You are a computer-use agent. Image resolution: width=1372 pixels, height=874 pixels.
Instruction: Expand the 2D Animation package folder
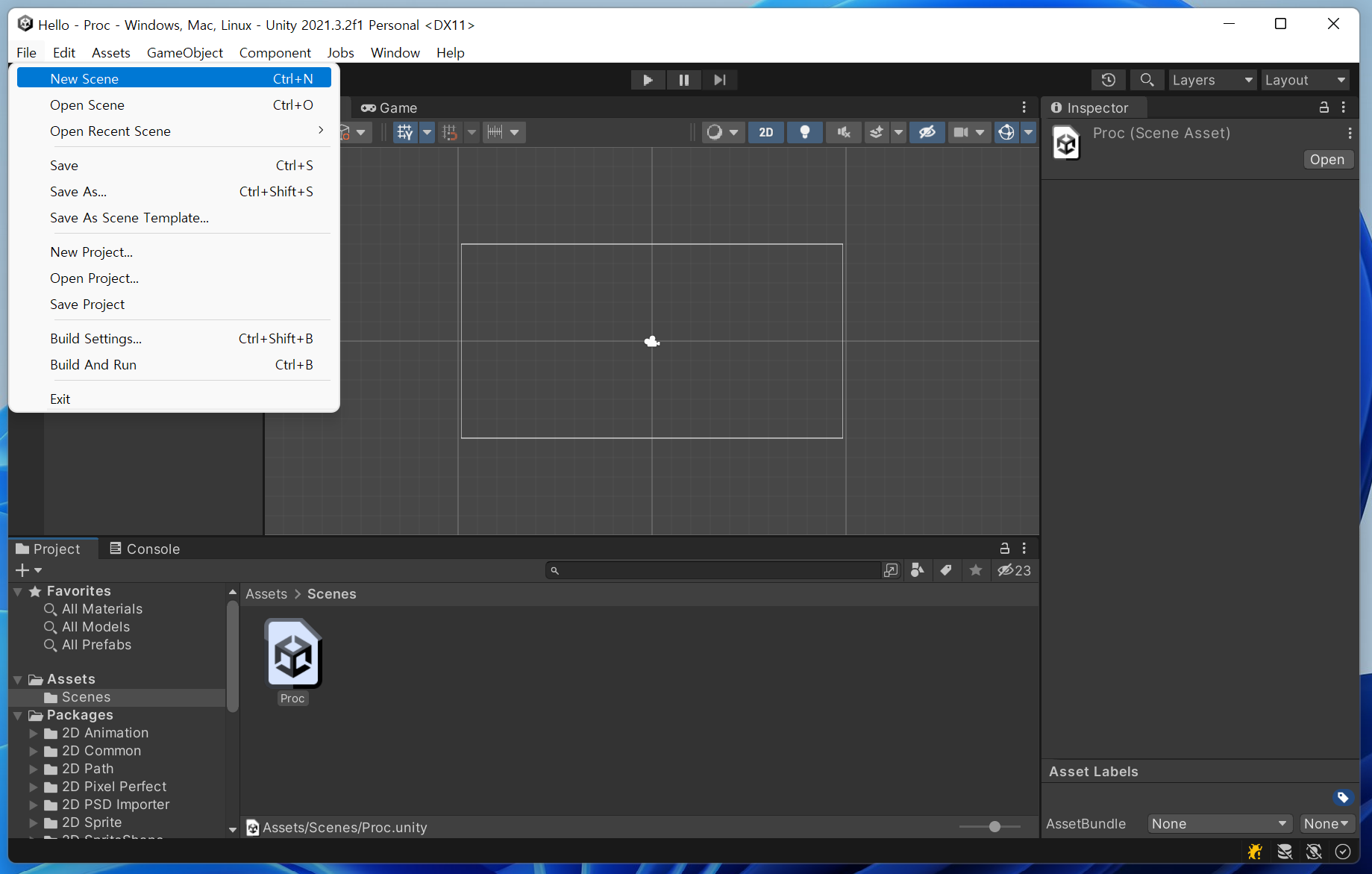pos(33,733)
